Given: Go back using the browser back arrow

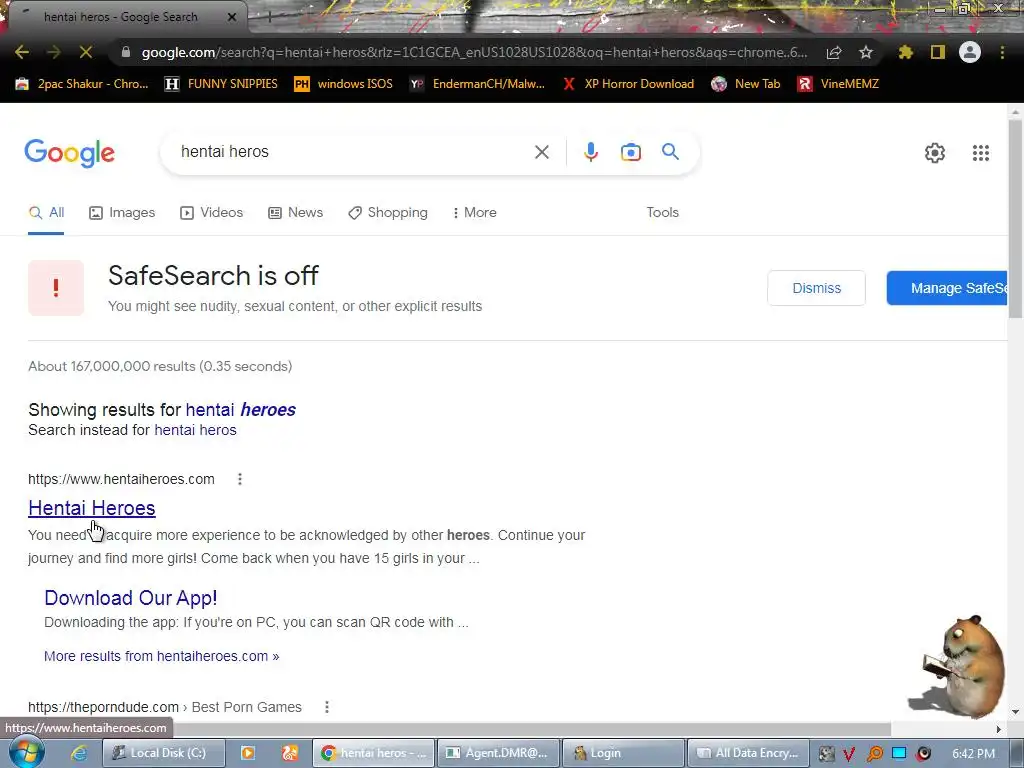Looking at the screenshot, I should (x=22, y=52).
